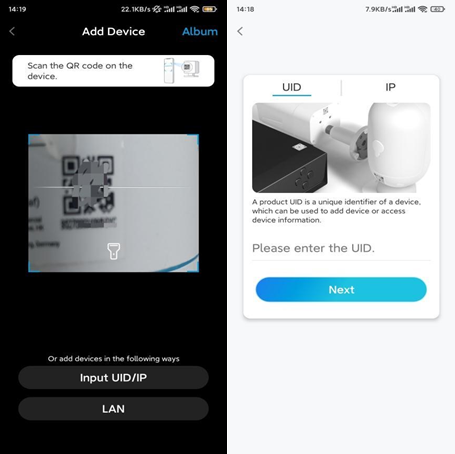Tap the back arrow on Add Device screen

click(x=12, y=31)
